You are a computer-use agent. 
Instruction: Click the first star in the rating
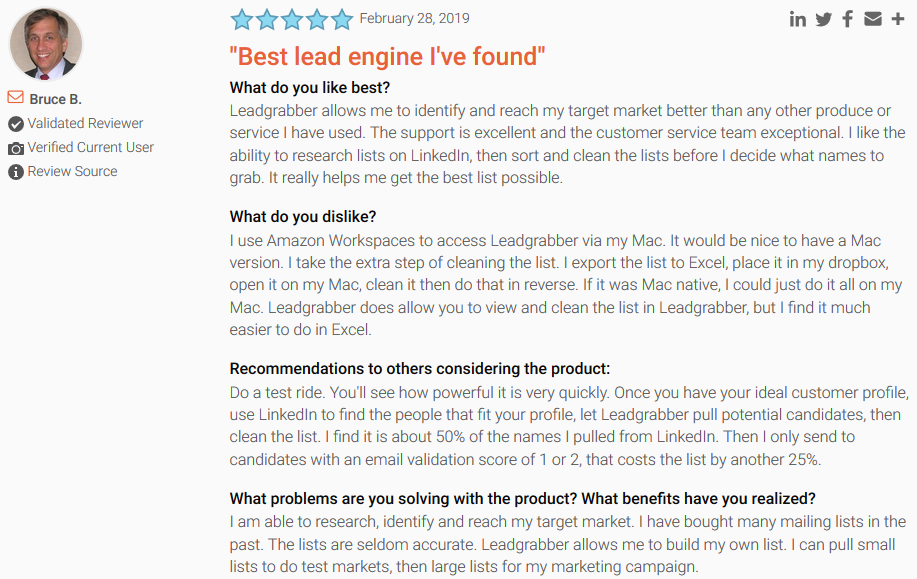241,19
